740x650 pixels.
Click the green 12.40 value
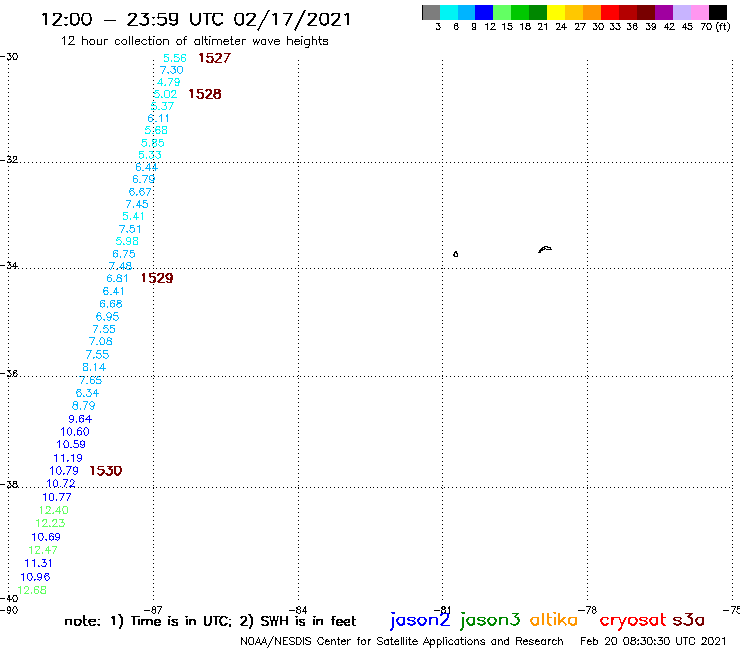pos(53,510)
